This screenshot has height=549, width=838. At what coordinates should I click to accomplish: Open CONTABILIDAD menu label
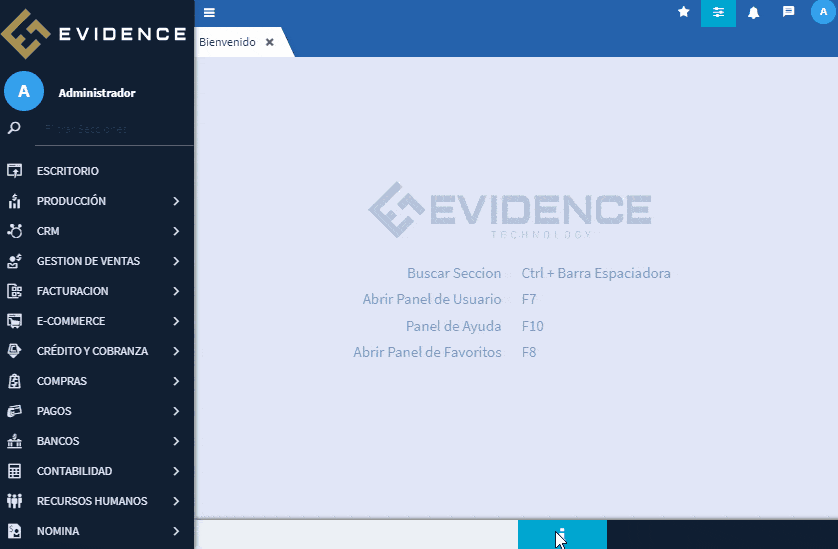pyautogui.click(x=75, y=471)
